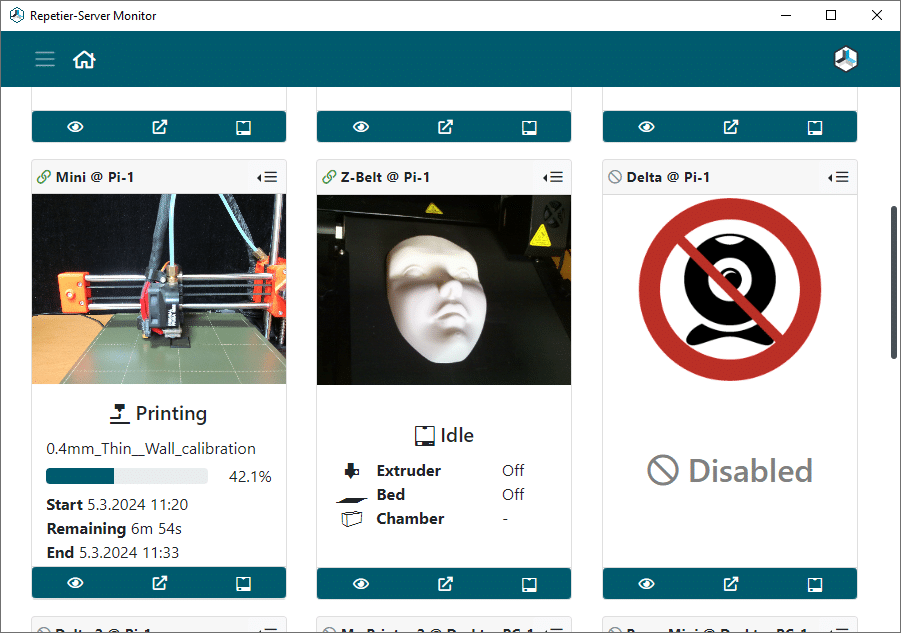901x633 pixels.
Task: Click the Repetier-Server logo in header
Action: pos(845,59)
